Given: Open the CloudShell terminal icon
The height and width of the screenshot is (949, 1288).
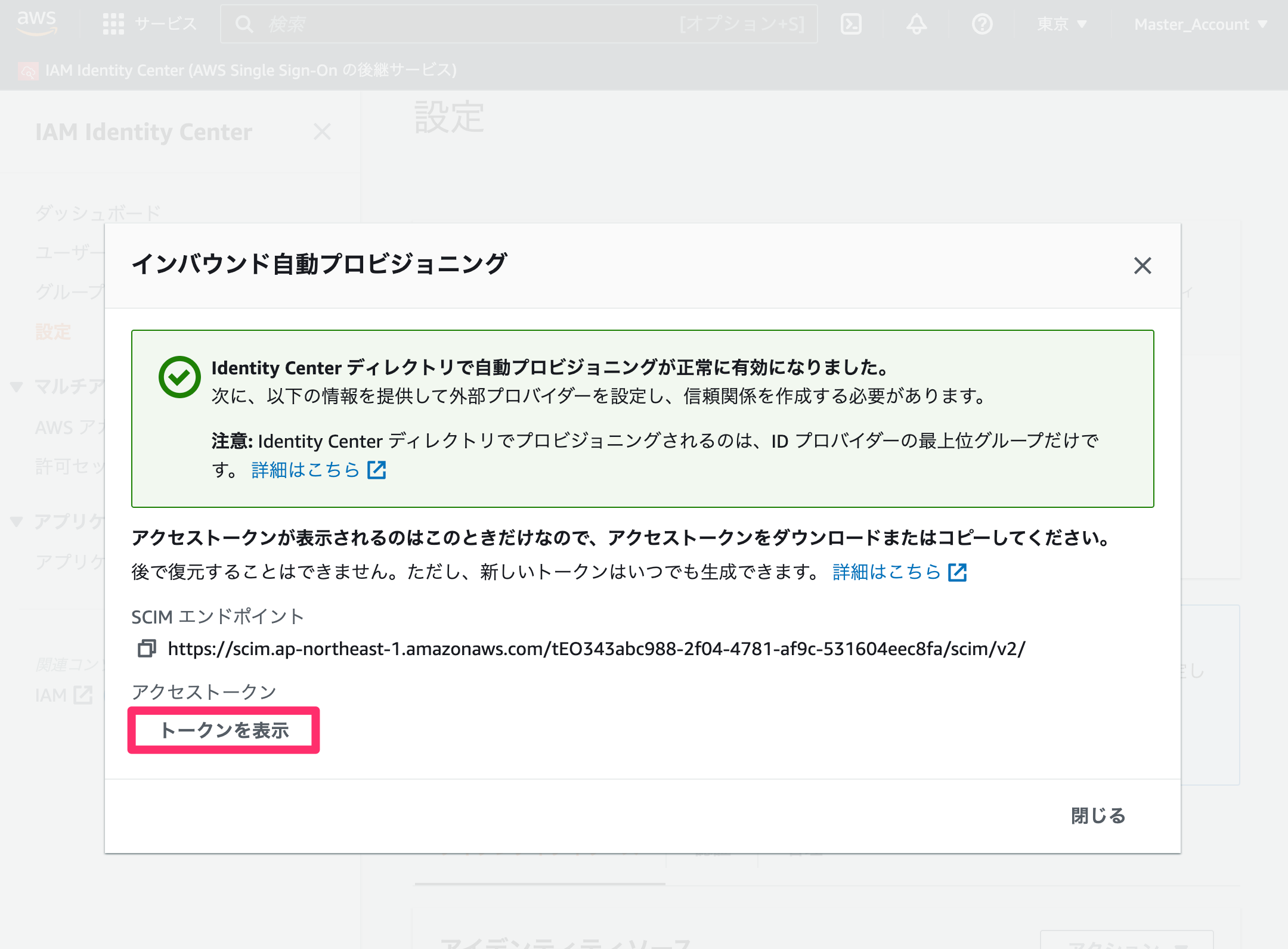Looking at the screenshot, I should point(851,24).
